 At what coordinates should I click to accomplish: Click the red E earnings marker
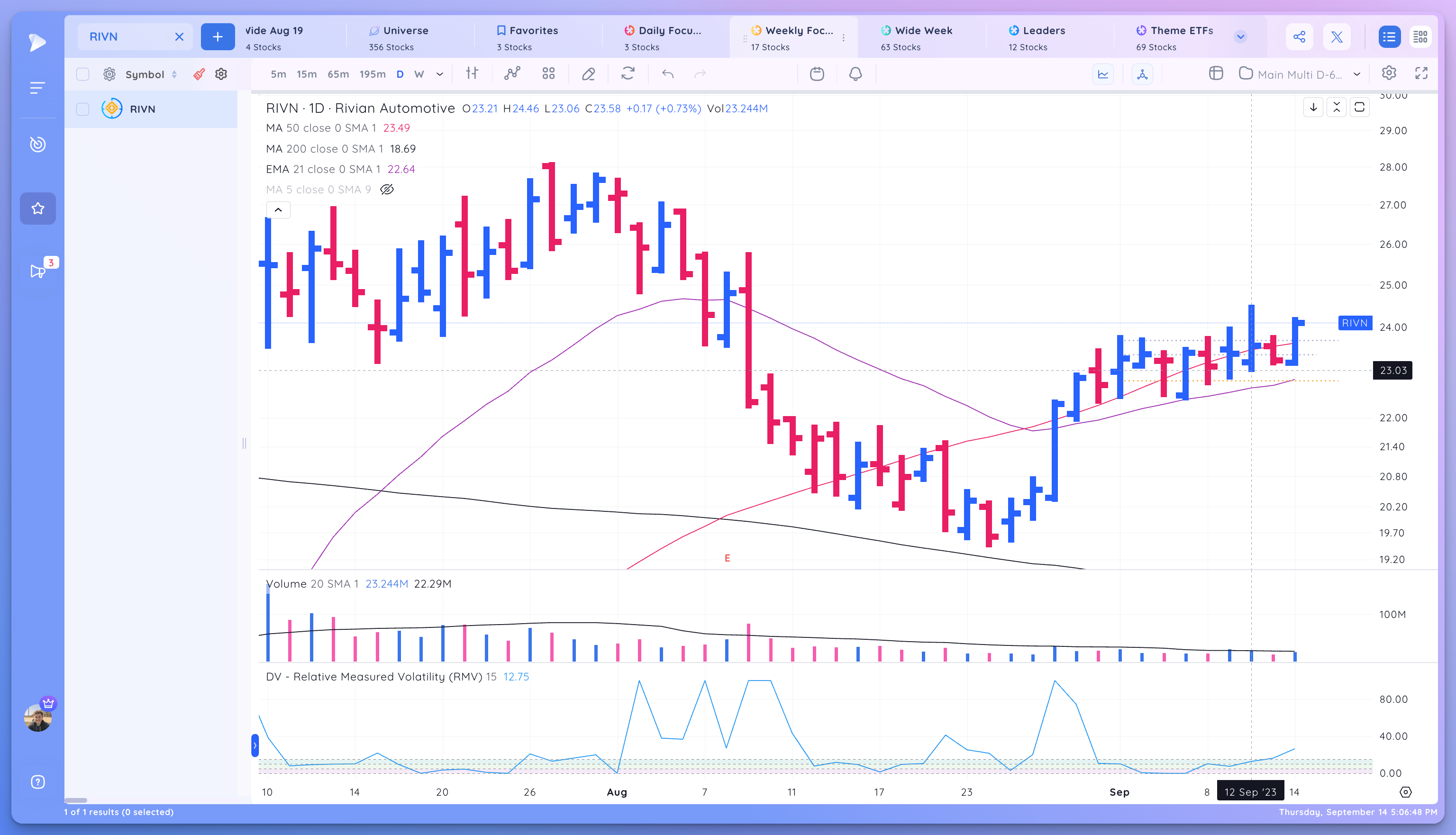click(727, 558)
